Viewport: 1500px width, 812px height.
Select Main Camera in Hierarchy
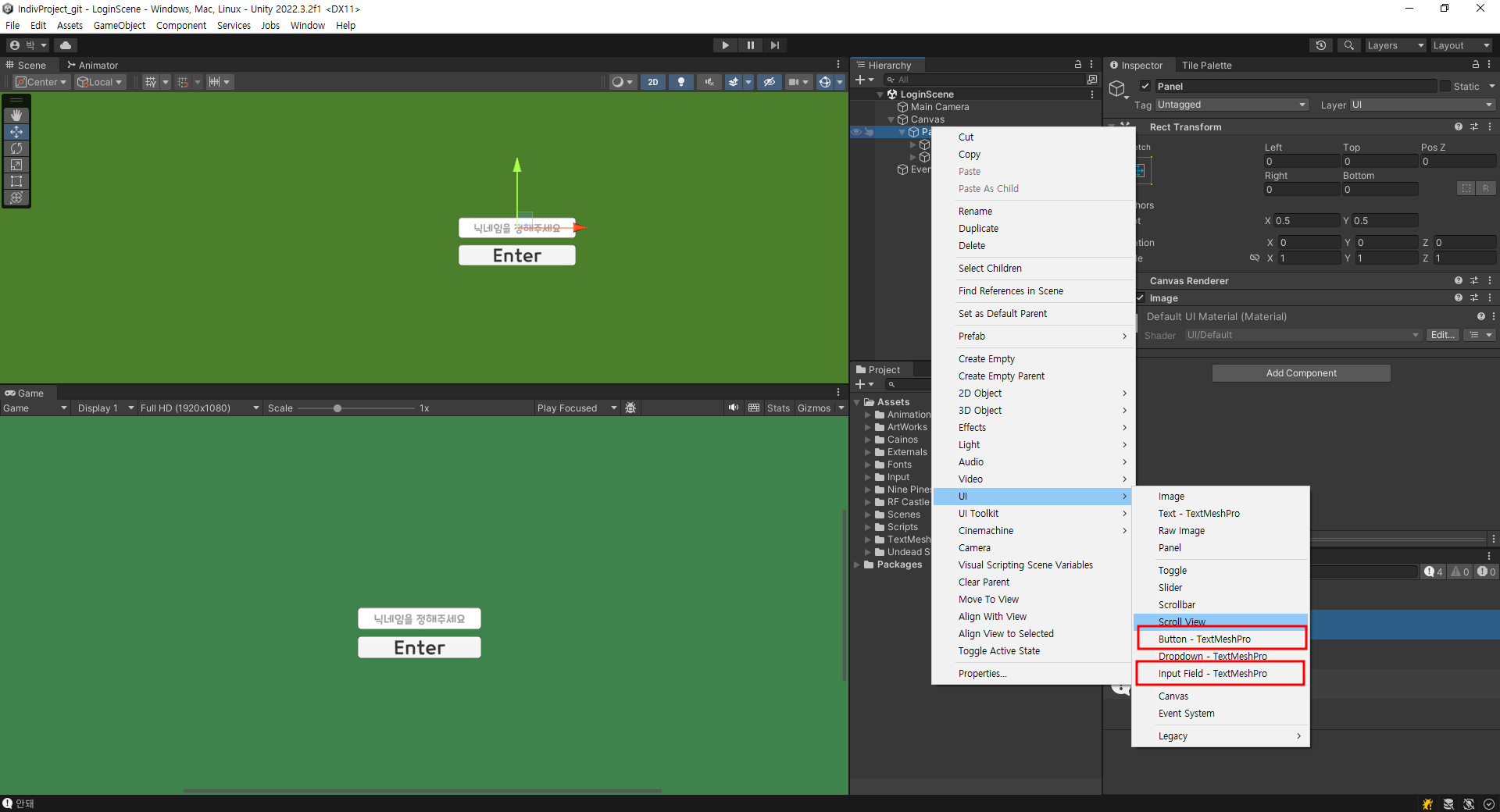coord(939,107)
